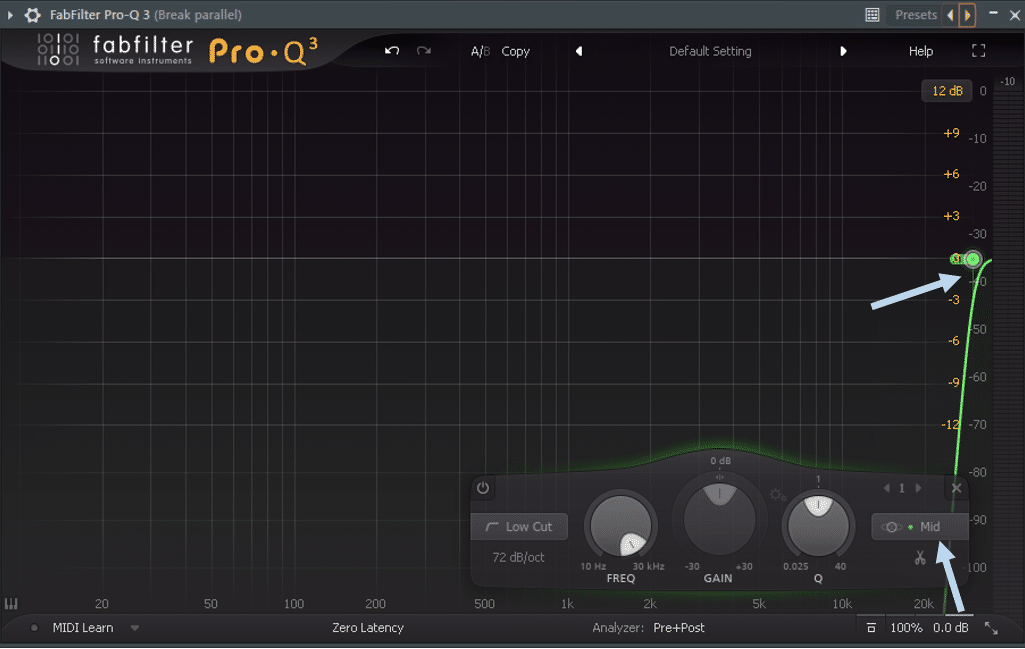This screenshot has width=1025, height=649.
Task: Click the Q knob
Action: [818, 526]
